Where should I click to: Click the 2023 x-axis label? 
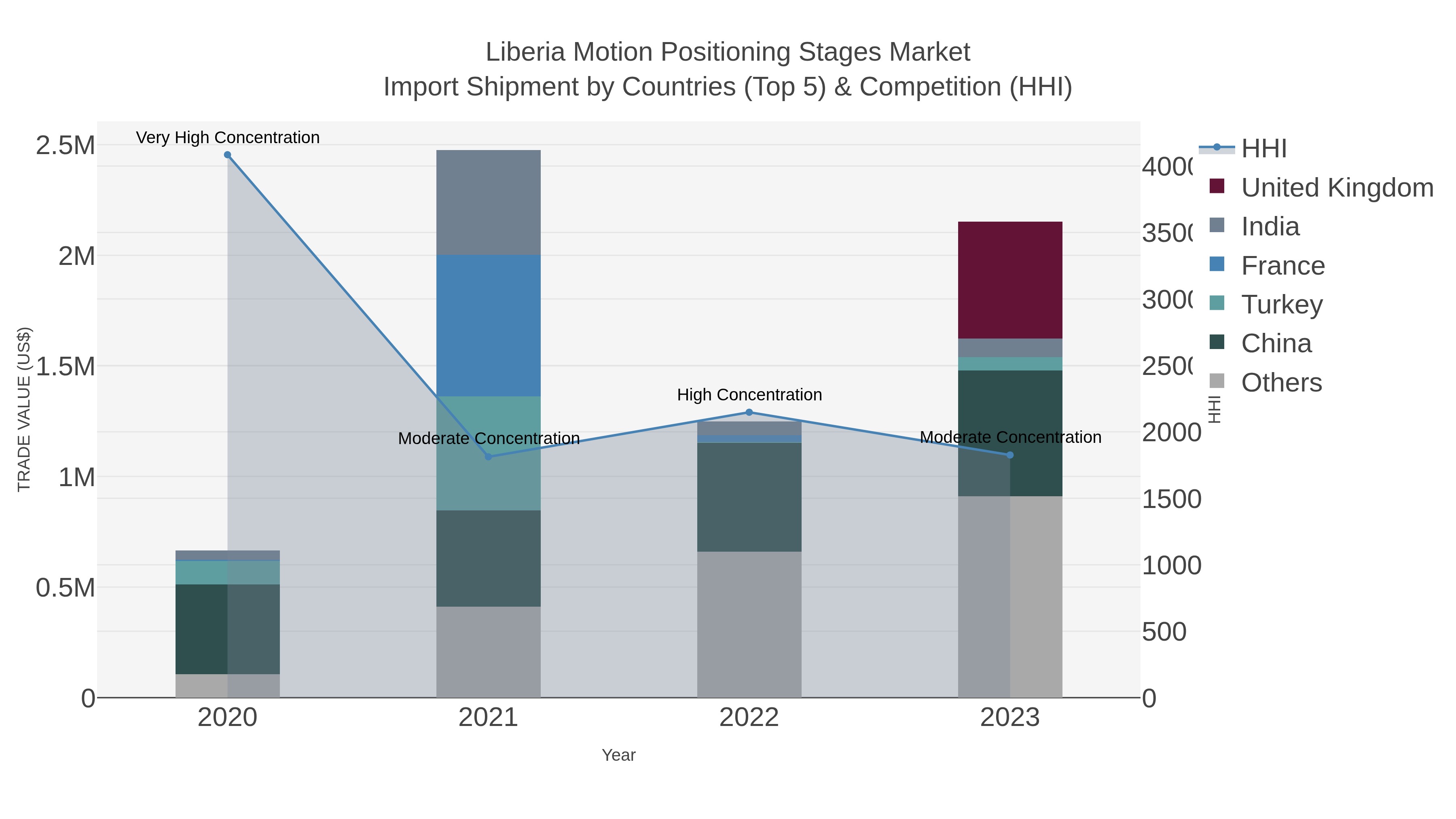click(1010, 718)
